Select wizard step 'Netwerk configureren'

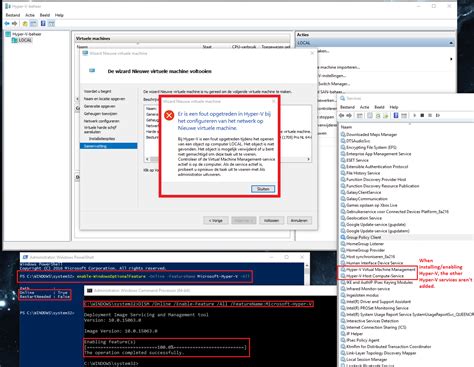pyautogui.click(x=102, y=121)
